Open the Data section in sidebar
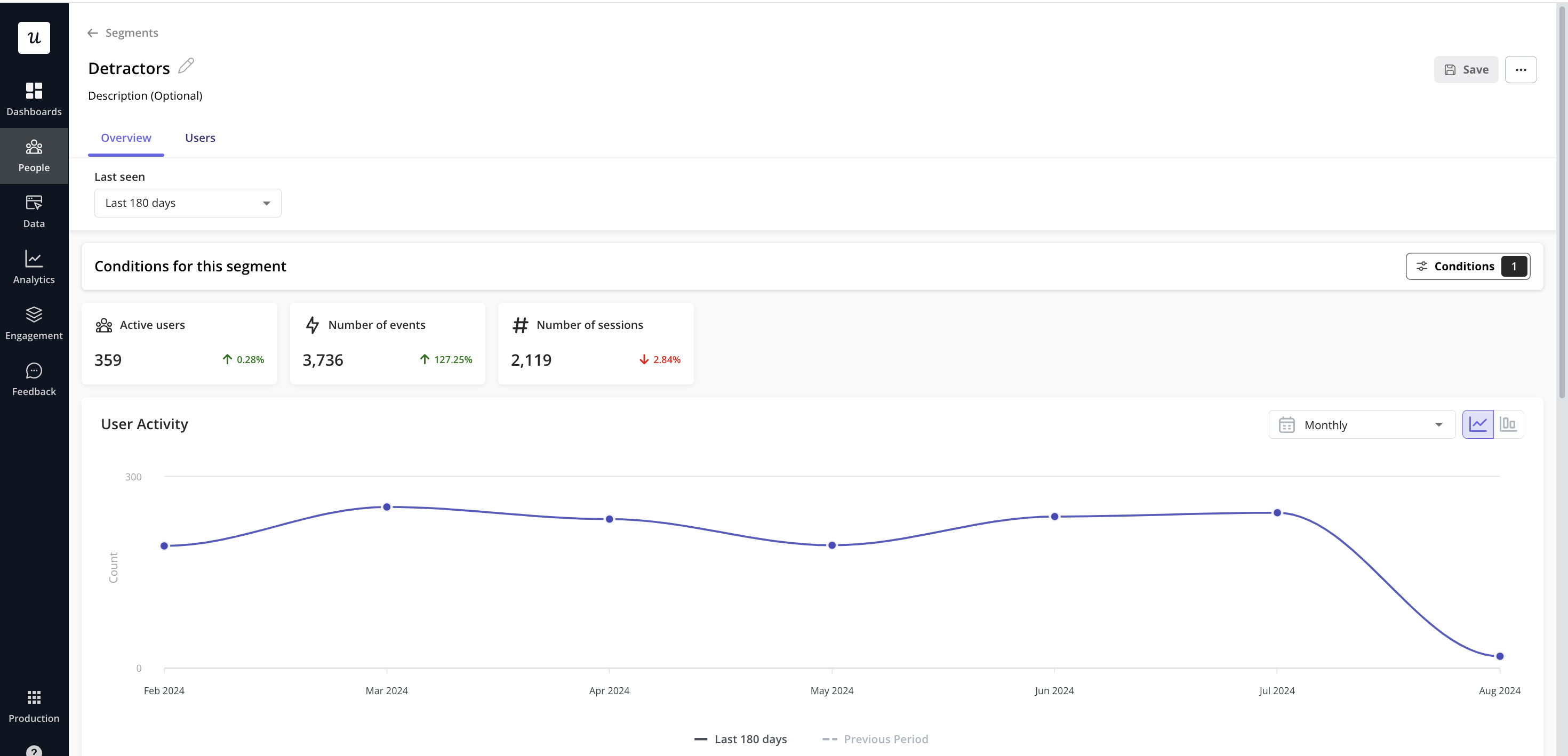Screen dimensions: 1568x756 click(x=34, y=211)
